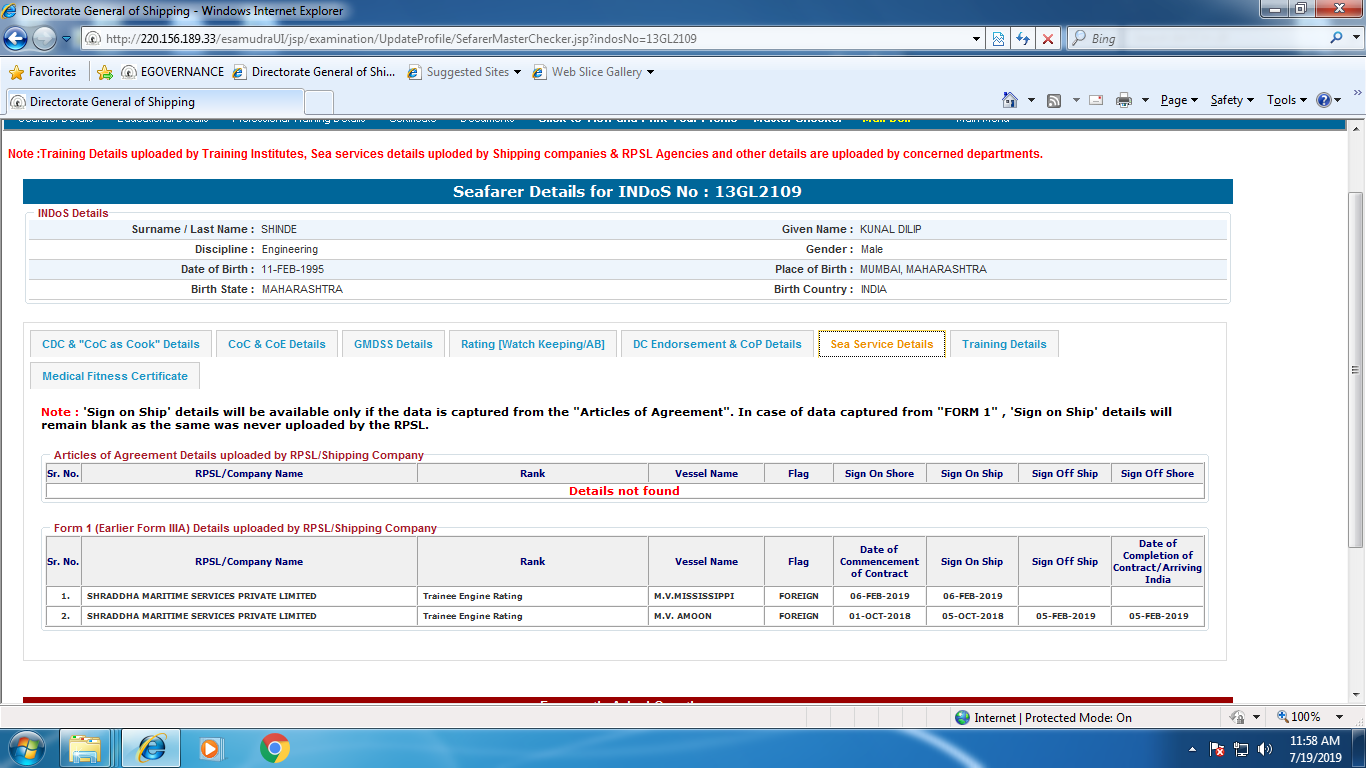Click the Print icon in command bar

pos(1123,100)
